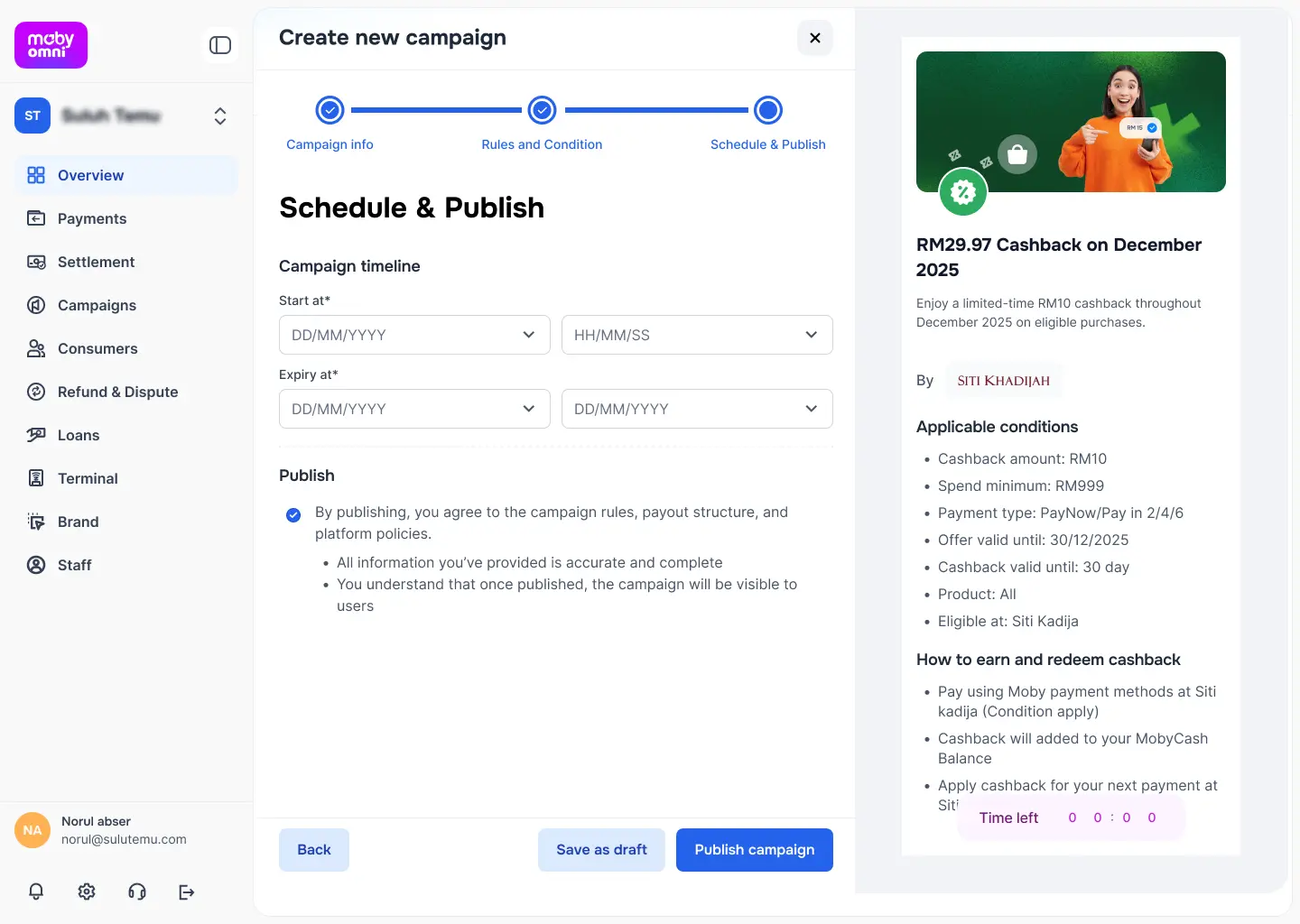
Task: Click the sidebar collapse panel icon
Action: [x=220, y=45]
